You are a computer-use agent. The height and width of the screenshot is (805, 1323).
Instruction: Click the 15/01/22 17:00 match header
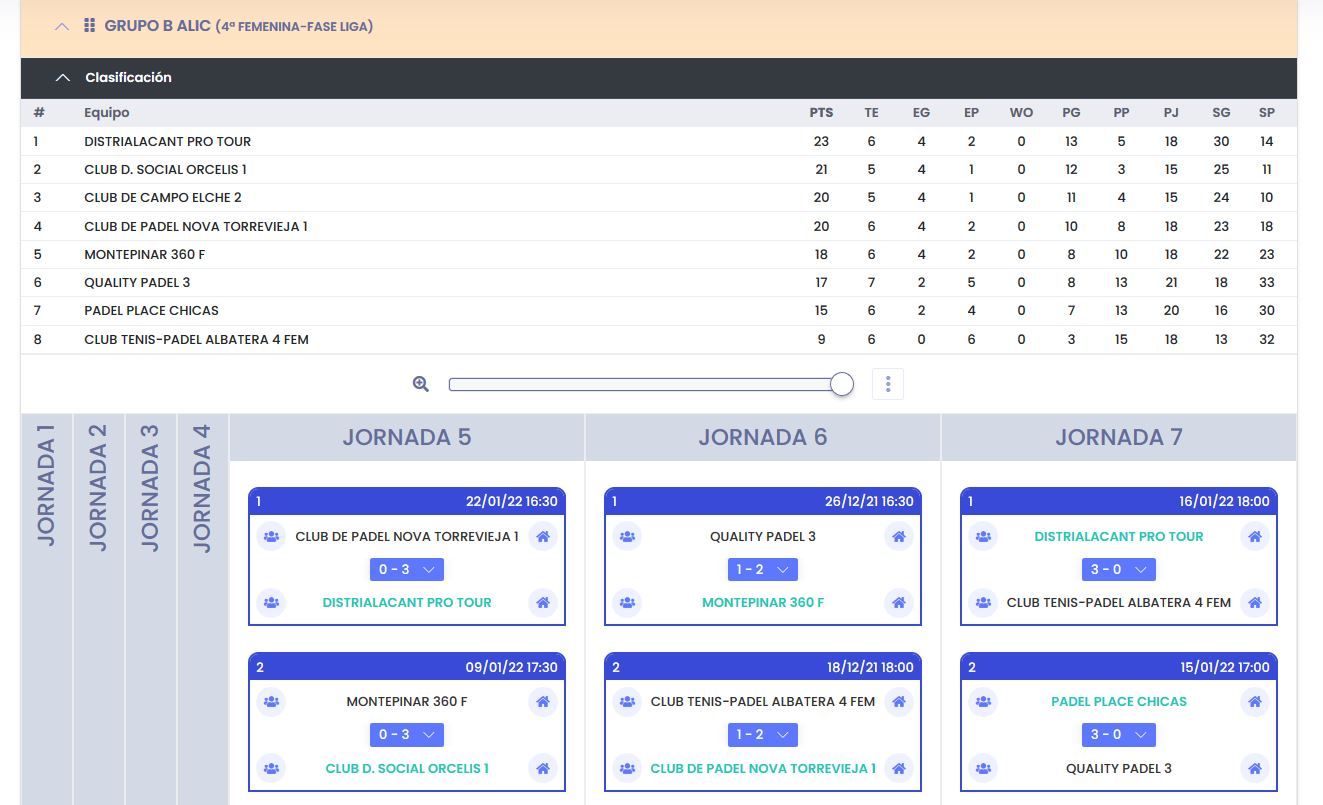coord(1119,667)
